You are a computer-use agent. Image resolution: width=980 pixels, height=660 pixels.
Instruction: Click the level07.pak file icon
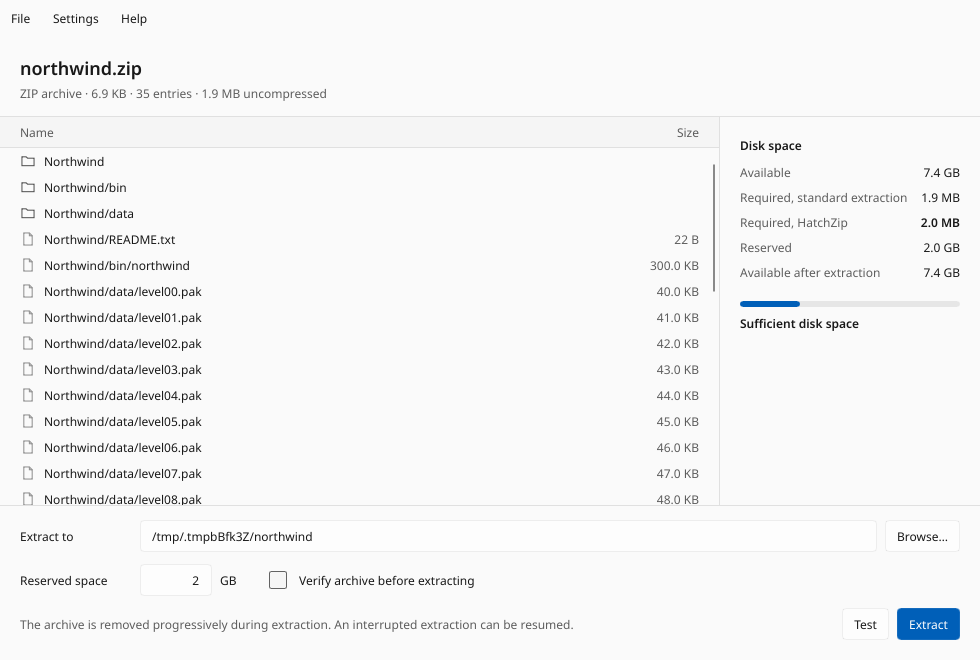(x=28, y=474)
